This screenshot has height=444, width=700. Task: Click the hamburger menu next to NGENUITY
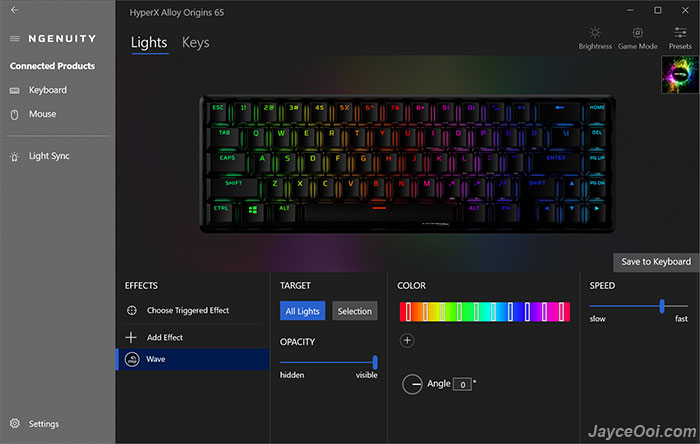coord(15,39)
